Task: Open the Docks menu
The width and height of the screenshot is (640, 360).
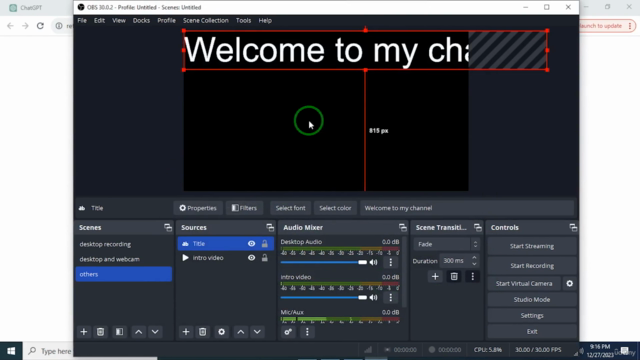Action: click(x=141, y=20)
